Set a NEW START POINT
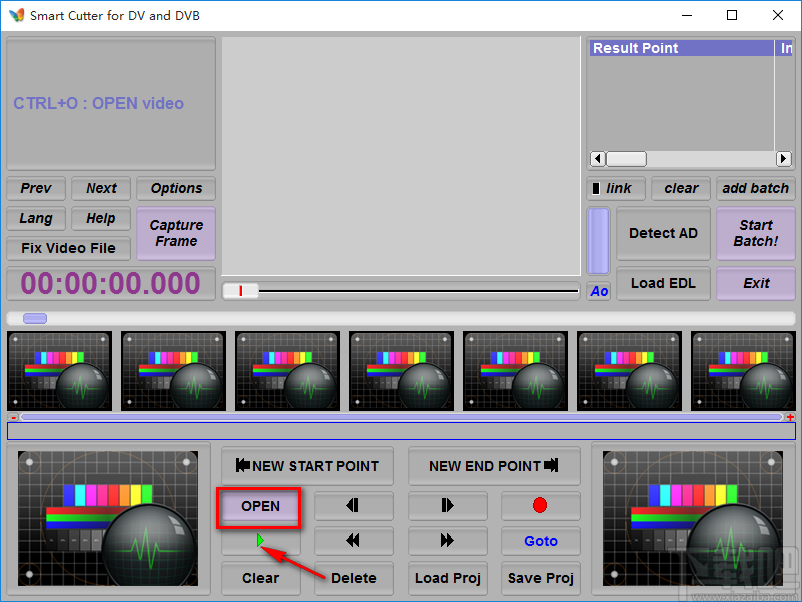This screenshot has width=802, height=602. pyautogui.click(x=307, y=466)
